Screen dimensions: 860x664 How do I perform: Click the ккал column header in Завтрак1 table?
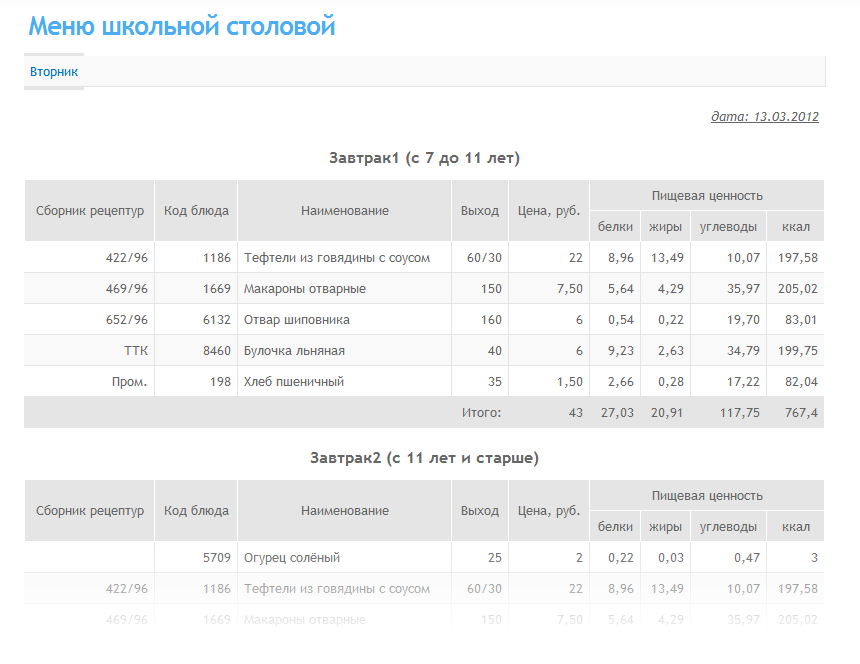pyautogui.click(x=795, y=227)
